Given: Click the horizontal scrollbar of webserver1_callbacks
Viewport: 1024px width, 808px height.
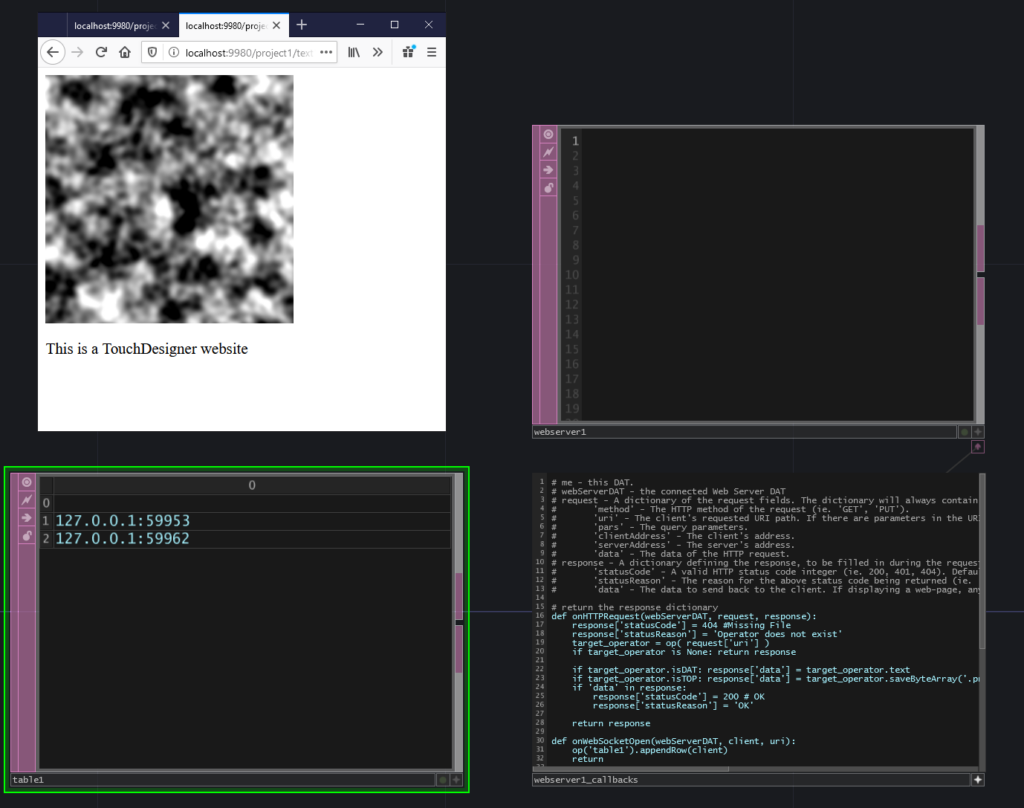Looking at the screenshot, I should [631, 769].
